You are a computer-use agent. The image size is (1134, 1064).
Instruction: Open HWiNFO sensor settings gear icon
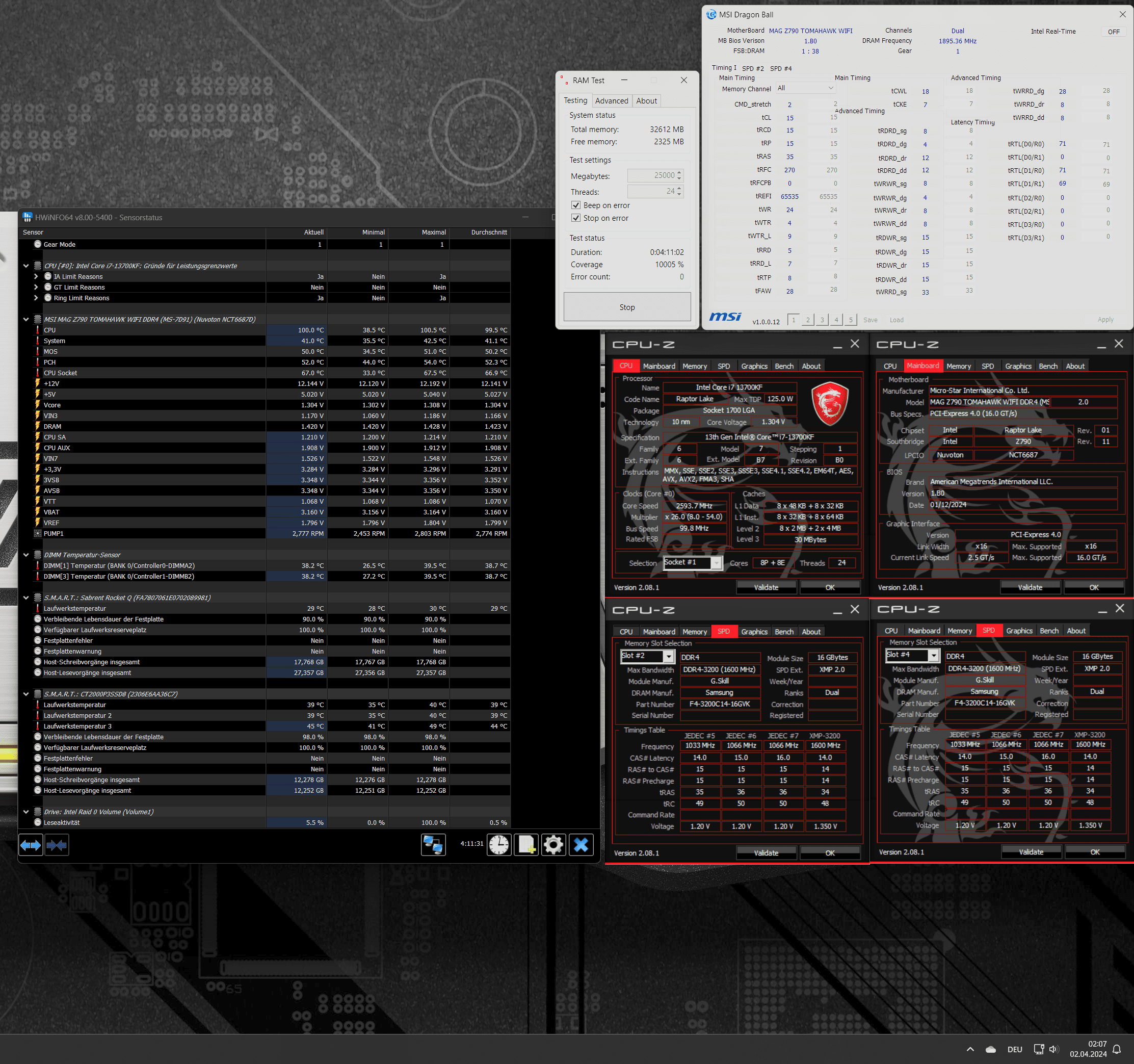(553, 845)
